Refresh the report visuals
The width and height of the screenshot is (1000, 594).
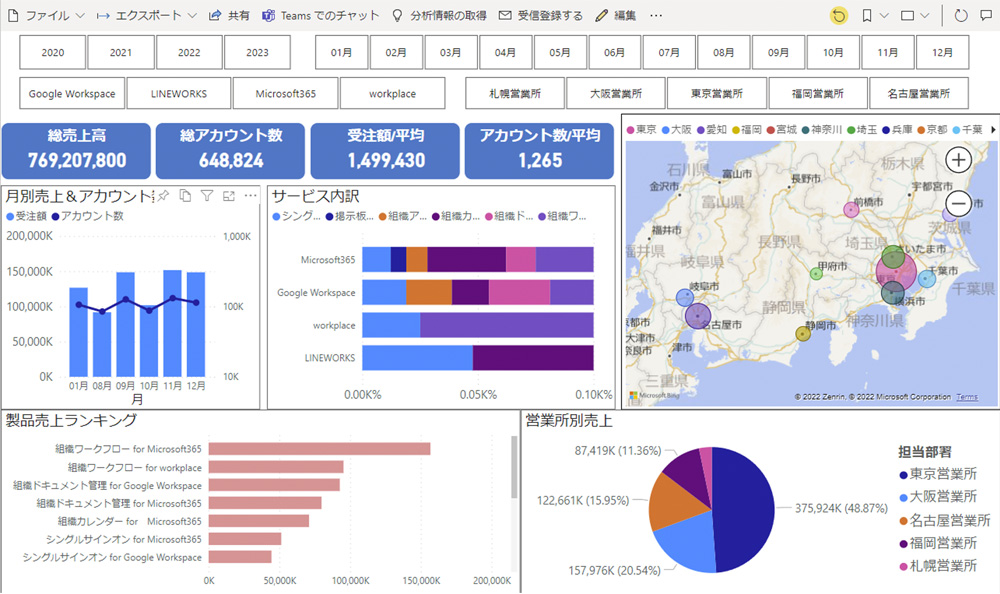click(x=960, y=15)
